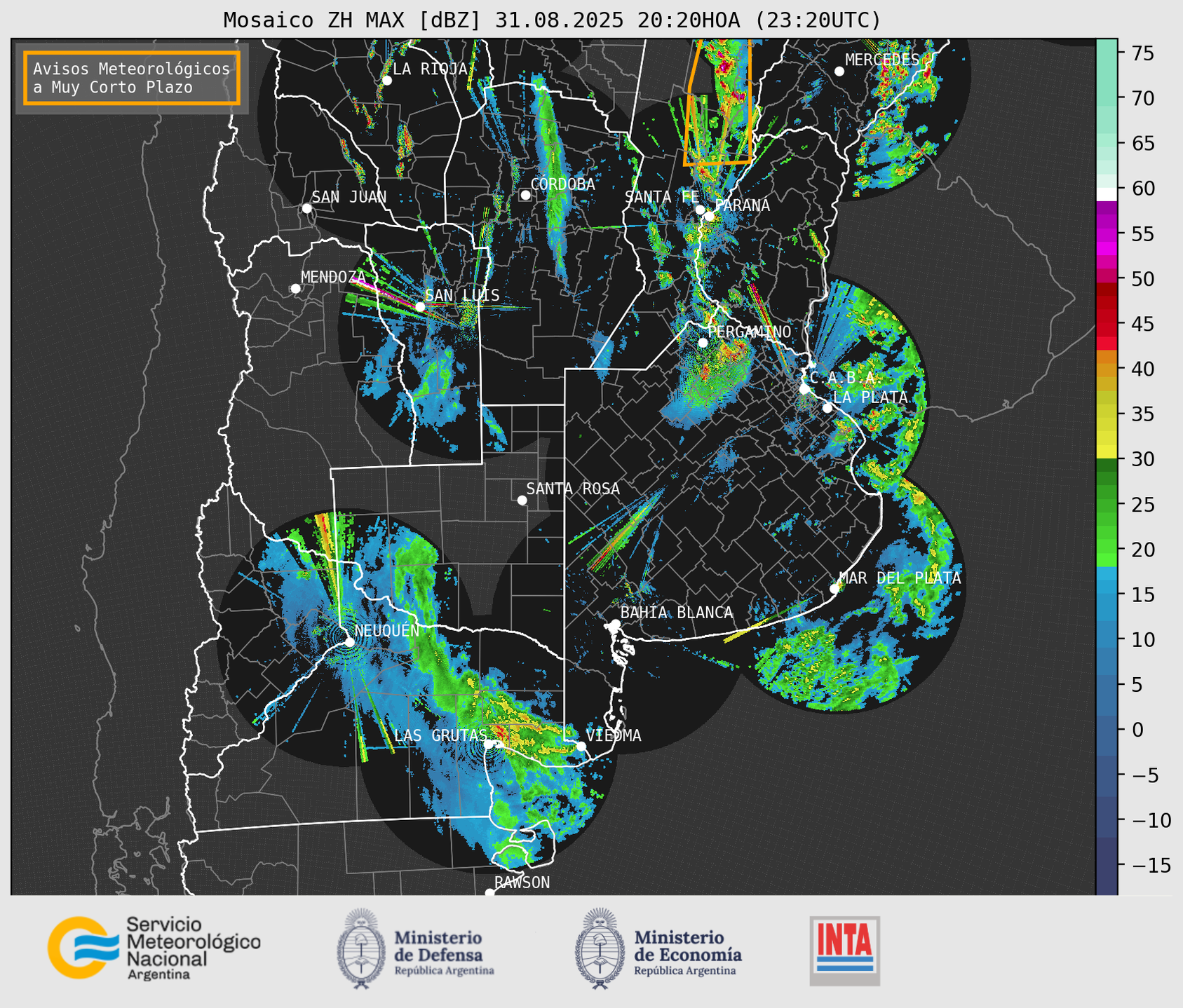Click the CORDOBA map label
1183x1008 pixels.
click(562, 184)
